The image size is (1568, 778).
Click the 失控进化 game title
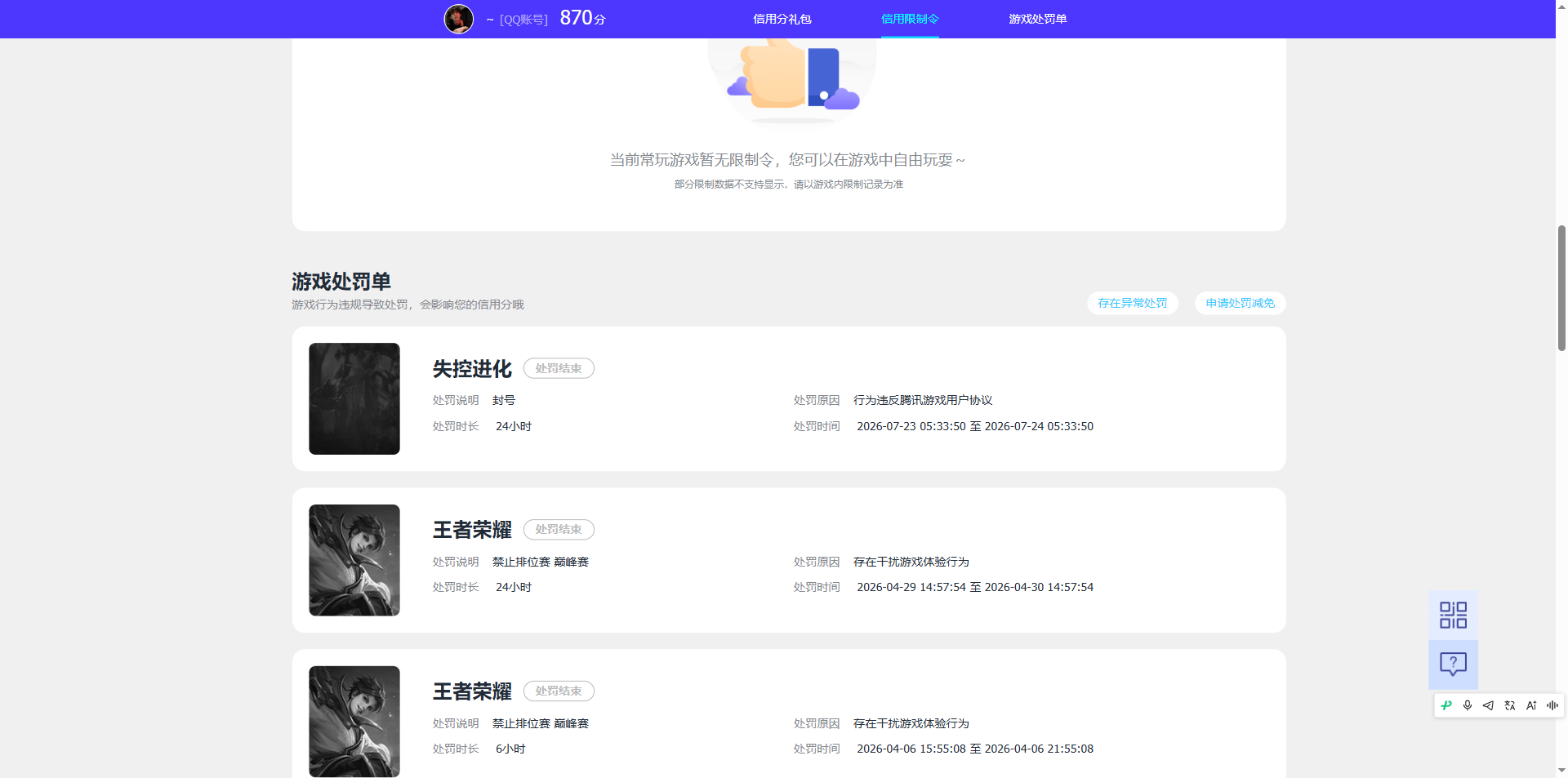(472, 369)
